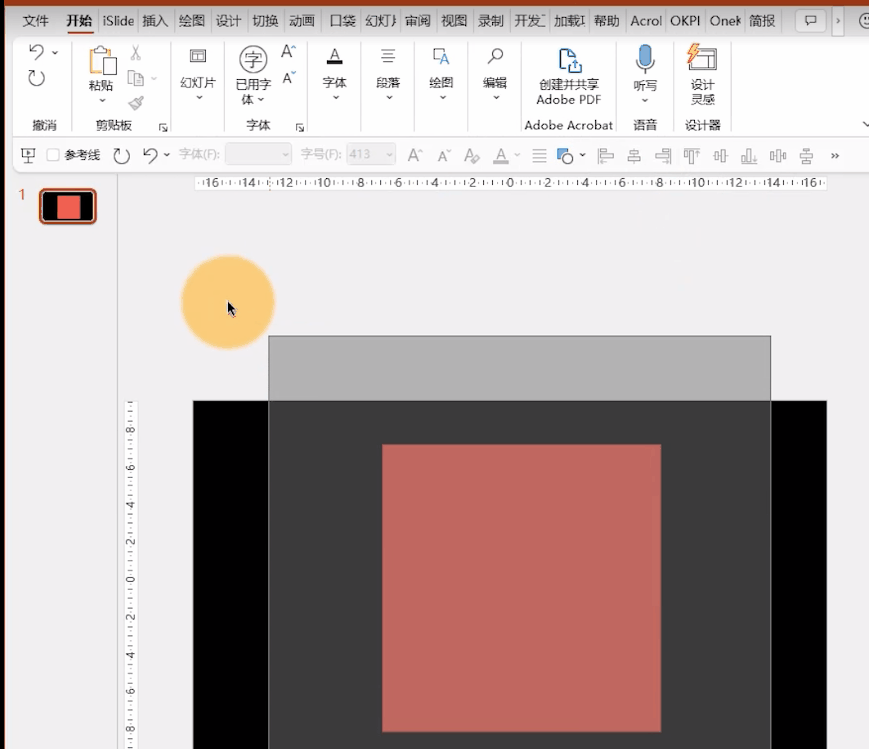
Task: Click the align middle vertically icon
Action: (720, 156)
